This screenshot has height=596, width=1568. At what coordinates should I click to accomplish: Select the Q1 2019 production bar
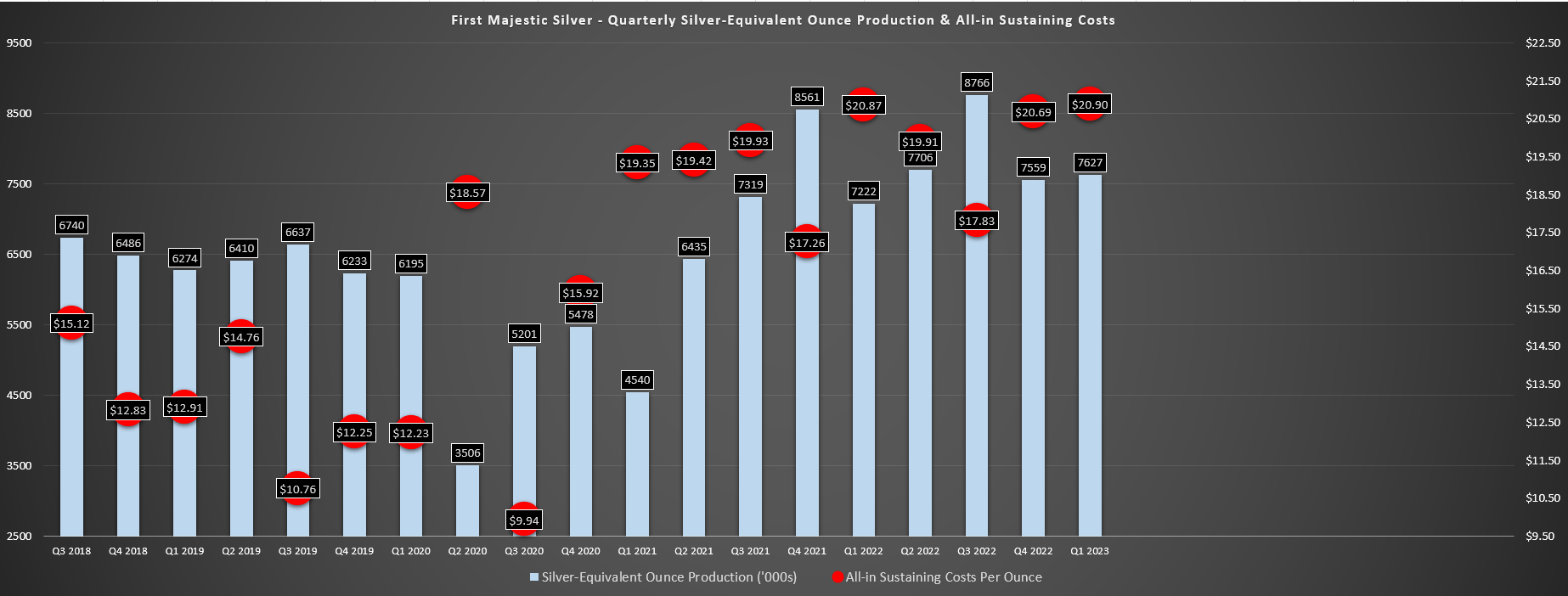click(184, 402)
